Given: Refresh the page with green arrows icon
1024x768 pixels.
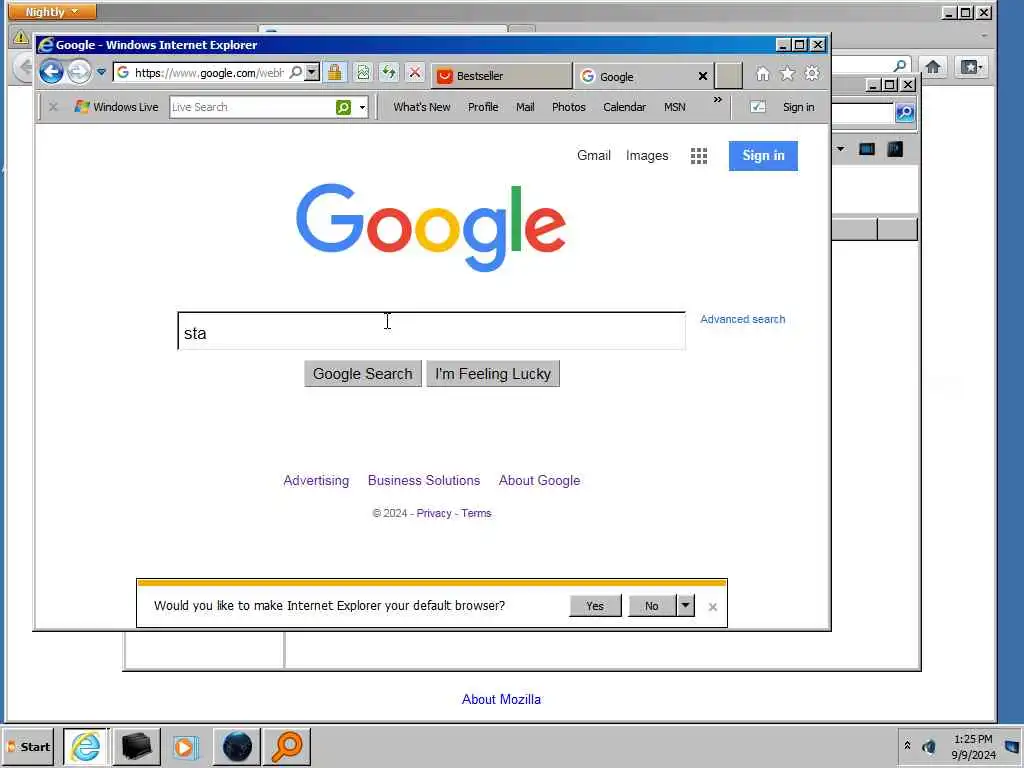Looking at the screenshot, I should click(389, 72).
